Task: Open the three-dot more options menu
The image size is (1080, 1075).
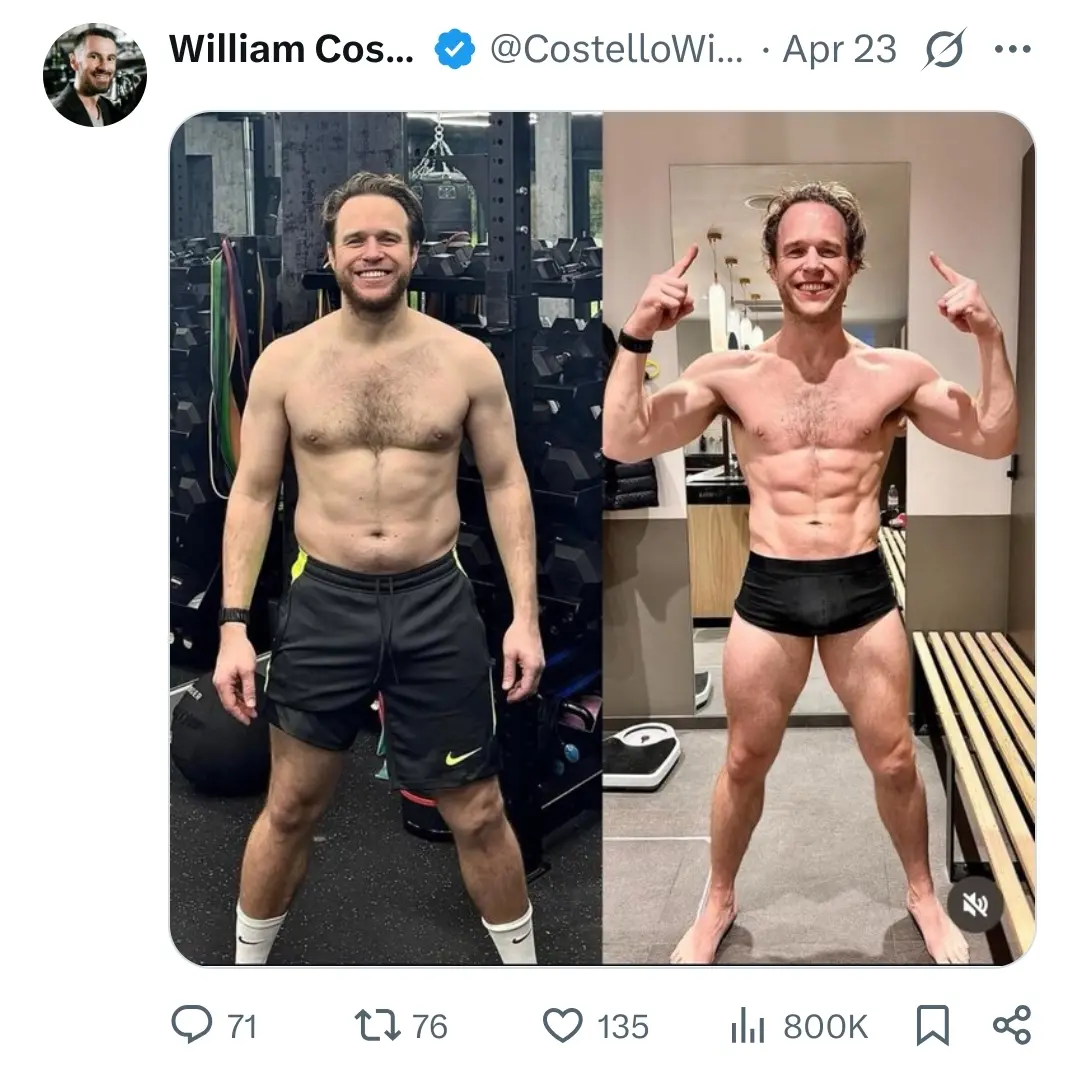Action: 1012,49
